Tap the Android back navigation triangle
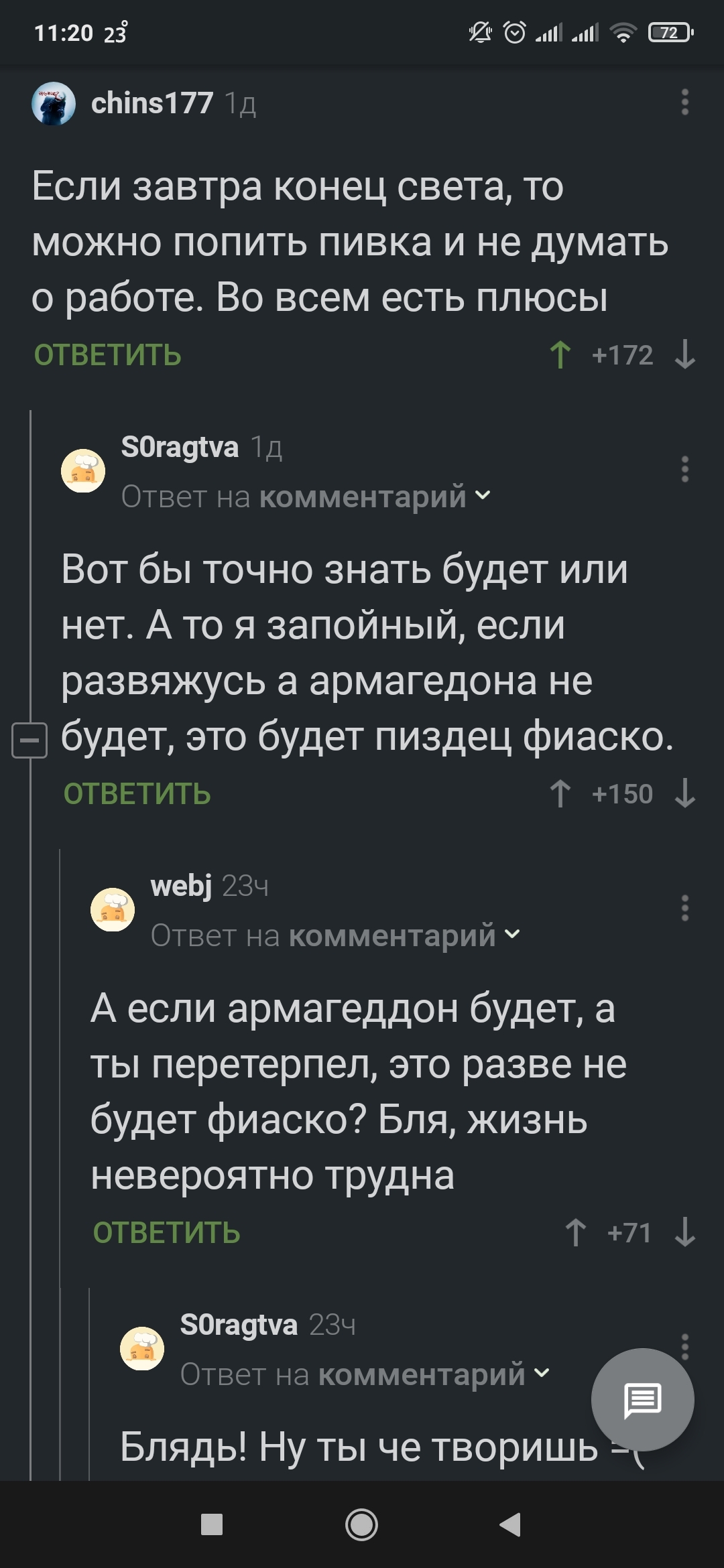 tap(510, 1525)
